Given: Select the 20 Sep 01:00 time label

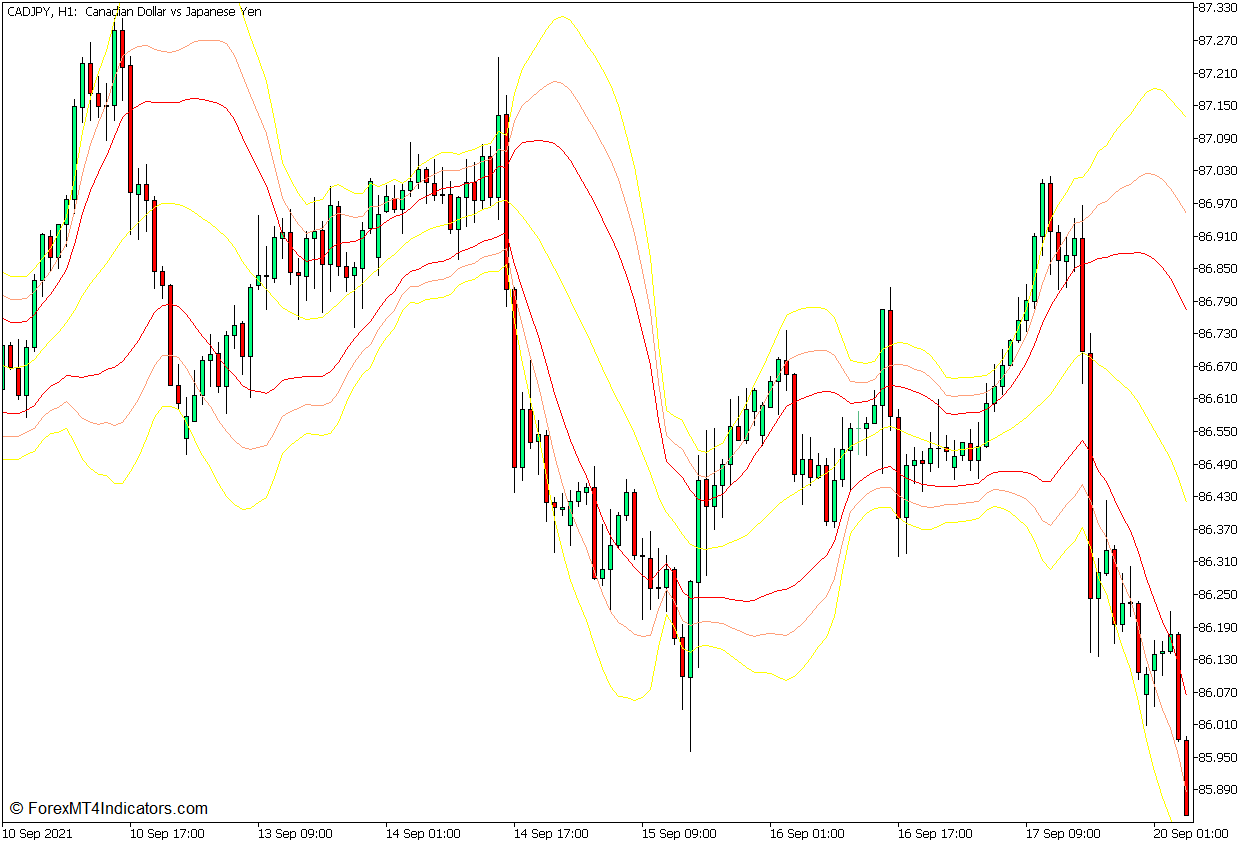Looking at the screenshot, I should point(1190,833).
